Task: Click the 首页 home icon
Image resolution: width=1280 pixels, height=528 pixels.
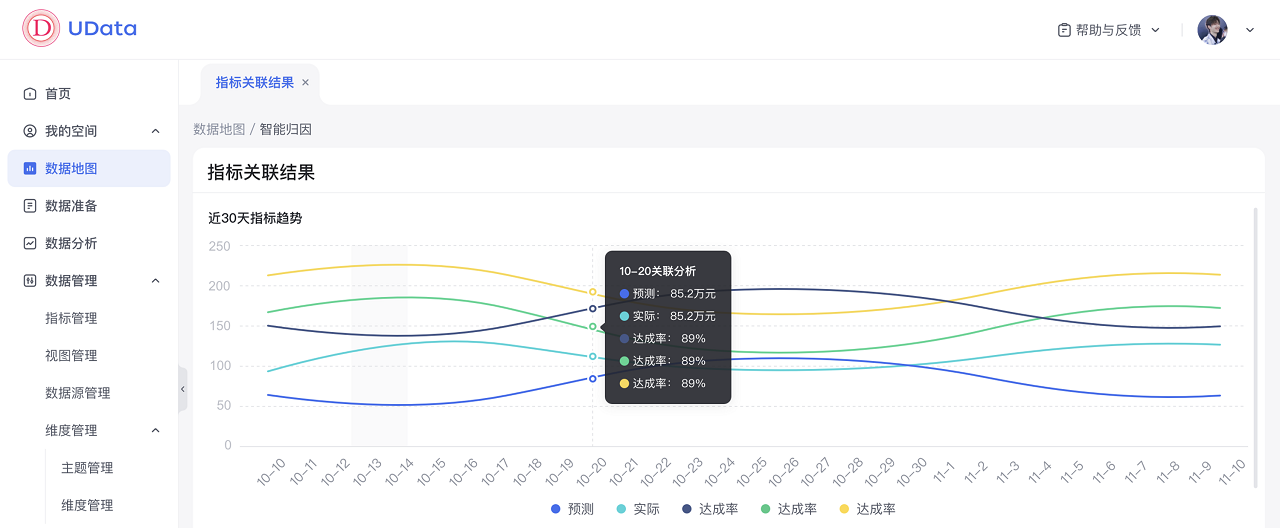Action: pyautogui.click(x=30, y=94)
